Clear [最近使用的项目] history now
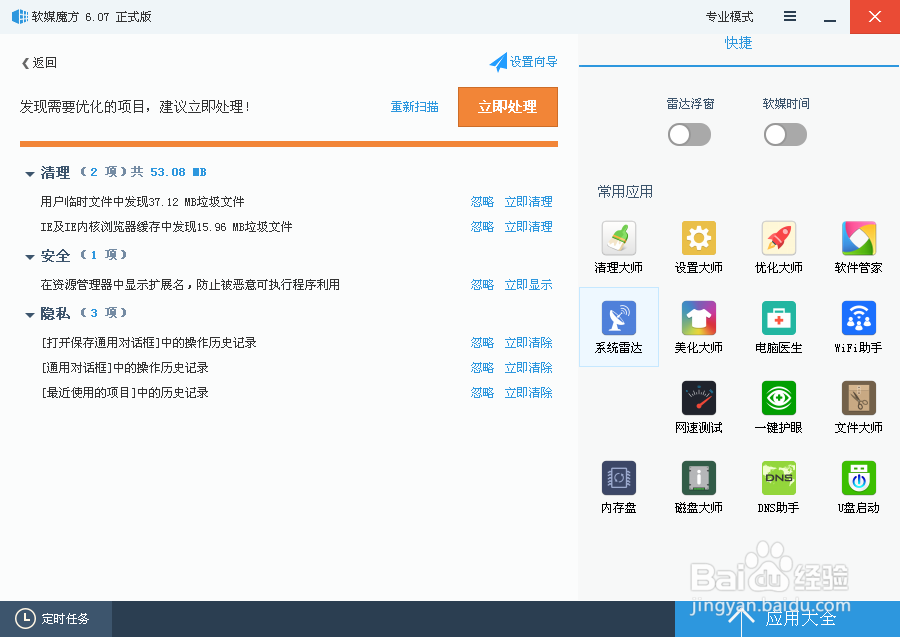 pos(528,393)
